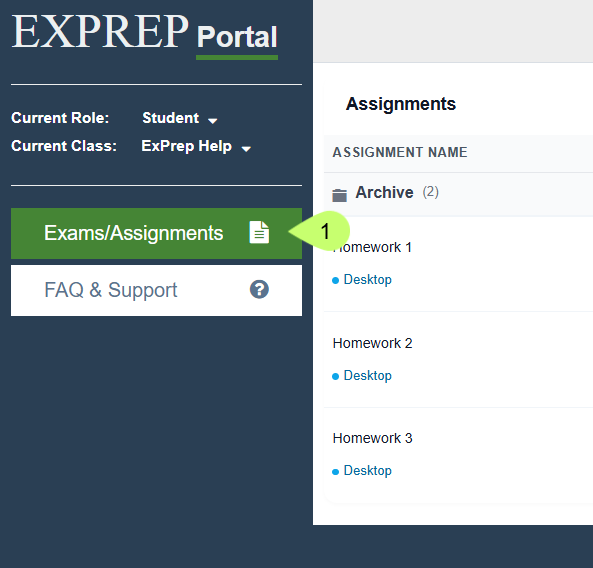
Task: Expand the Archive folder row
Action: (458, 194)
